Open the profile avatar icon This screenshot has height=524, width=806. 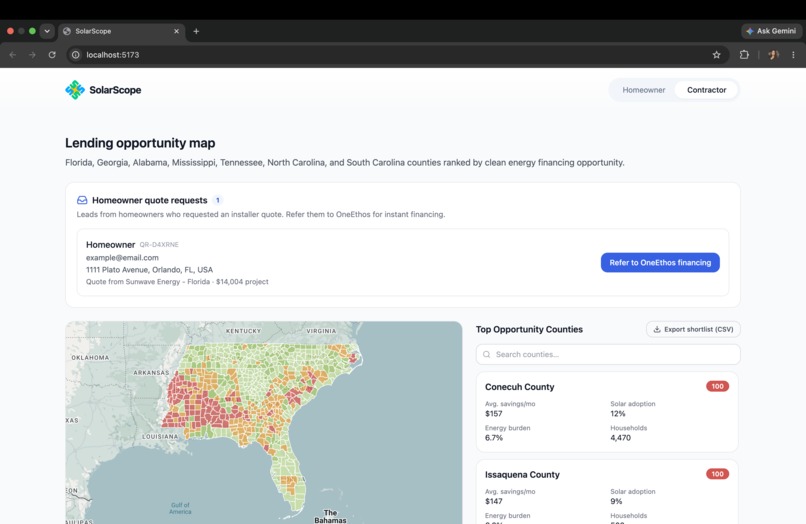(773, 55)
